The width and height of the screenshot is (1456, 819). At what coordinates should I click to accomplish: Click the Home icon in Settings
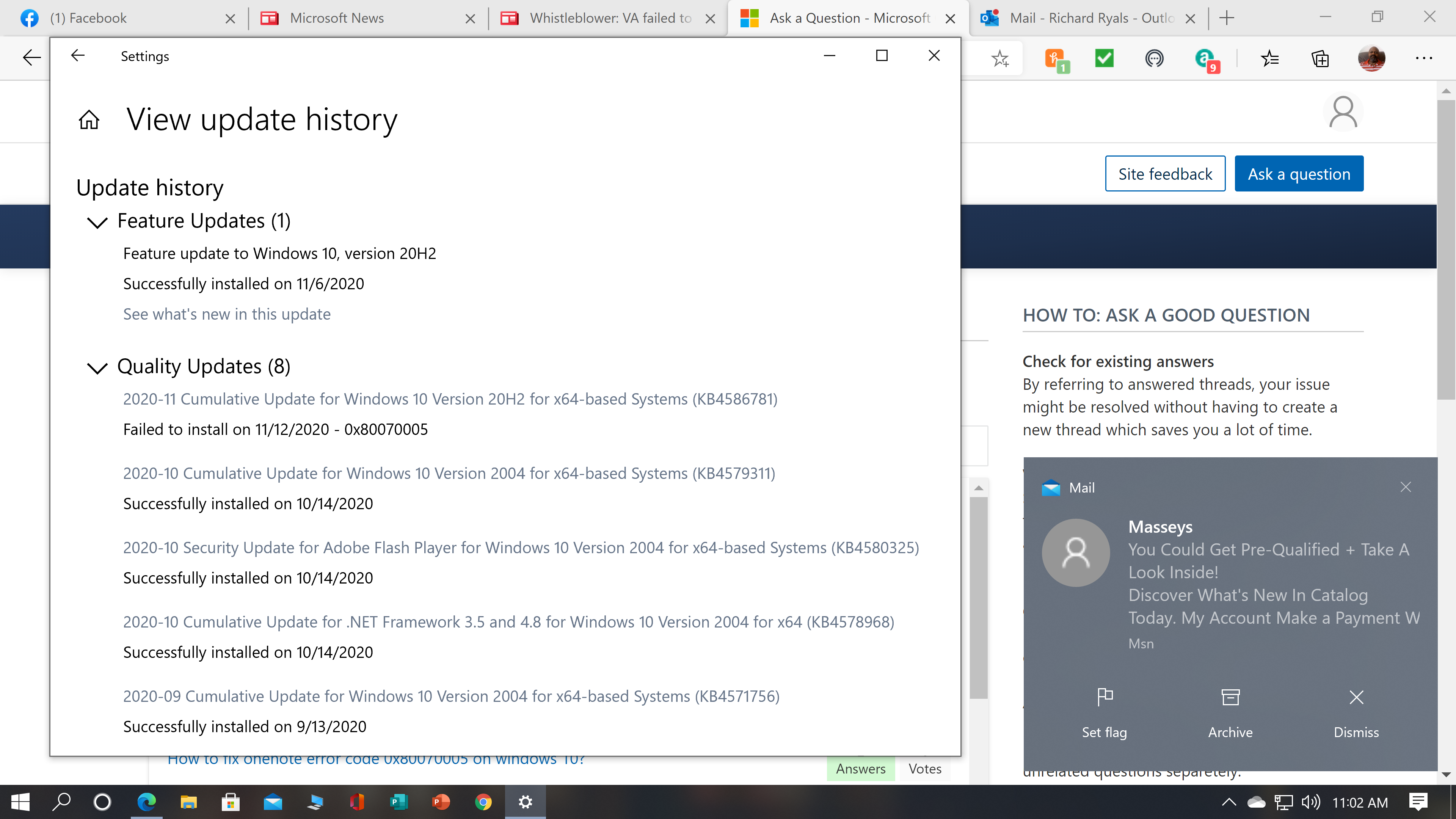(x=89, y=119)
